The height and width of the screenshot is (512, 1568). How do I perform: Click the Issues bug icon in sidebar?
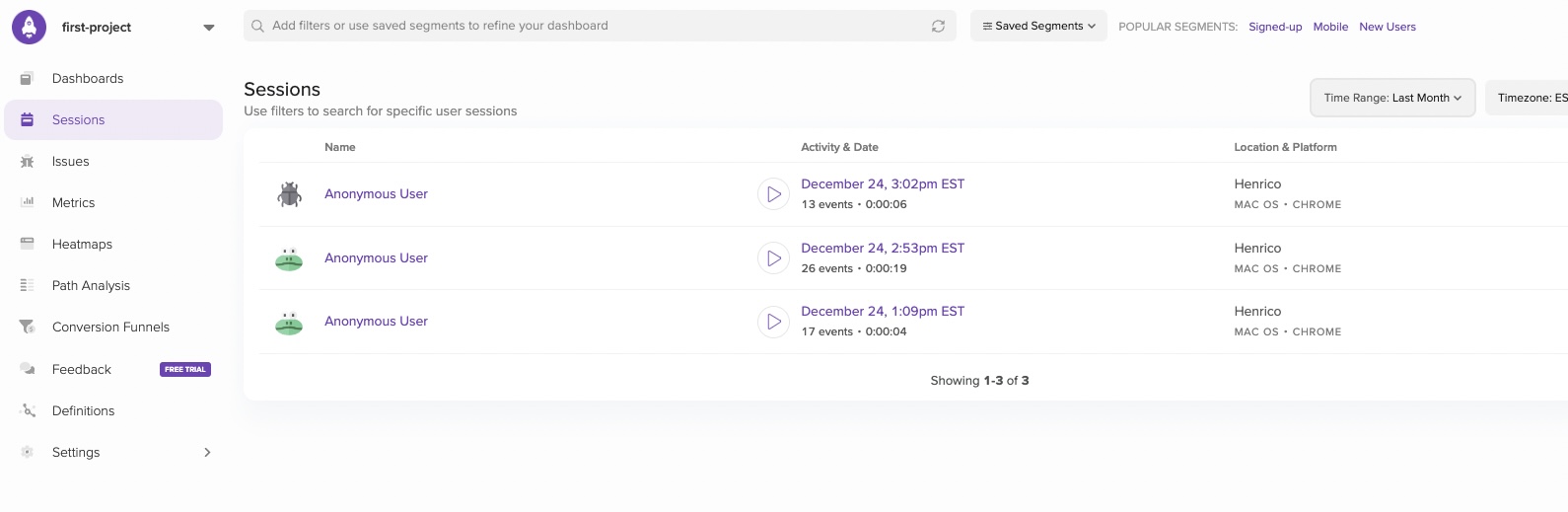tap(28, 162)
